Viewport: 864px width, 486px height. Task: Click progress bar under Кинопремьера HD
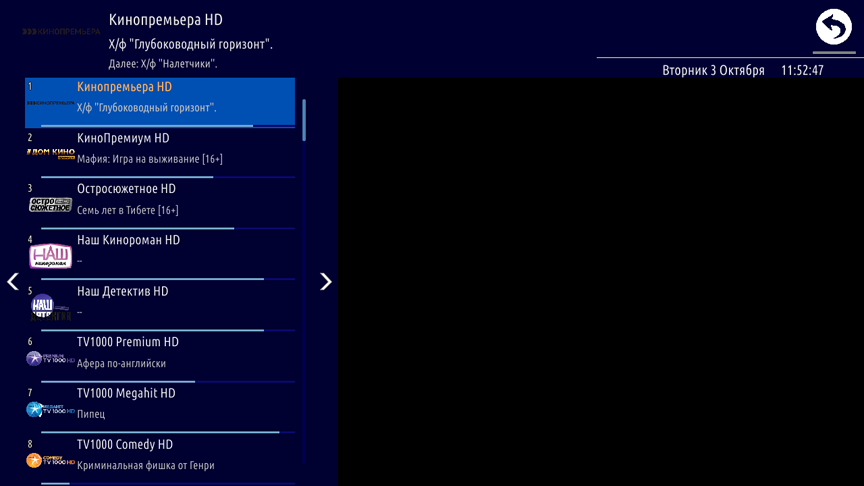168,126
